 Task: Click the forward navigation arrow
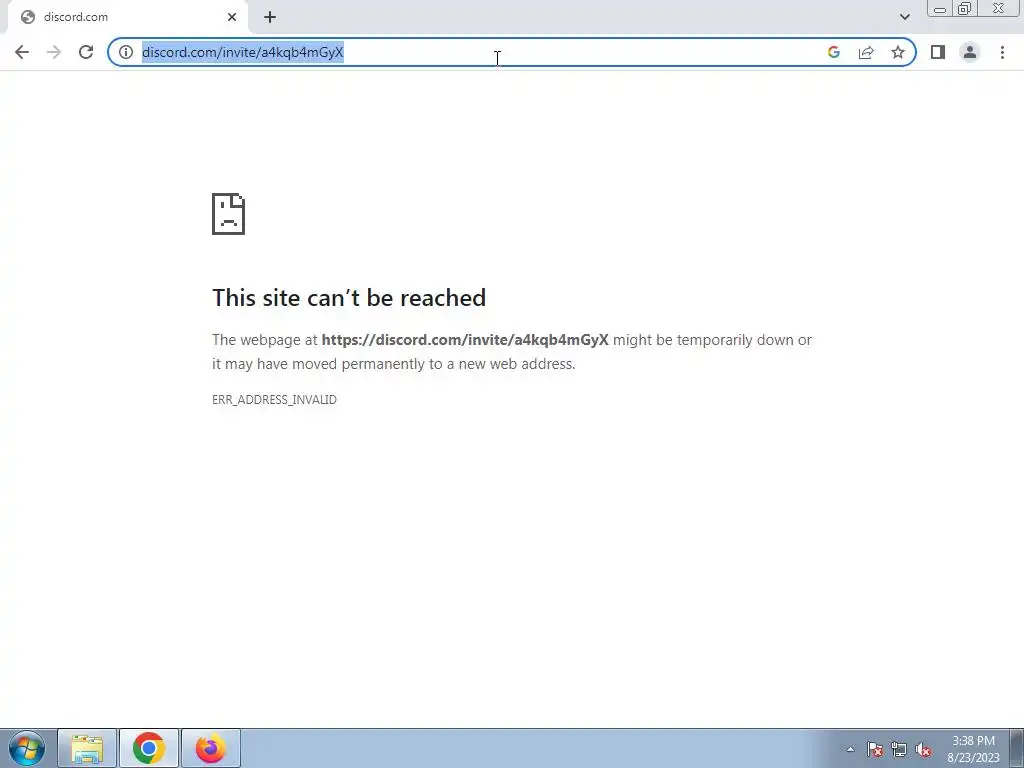54,52
